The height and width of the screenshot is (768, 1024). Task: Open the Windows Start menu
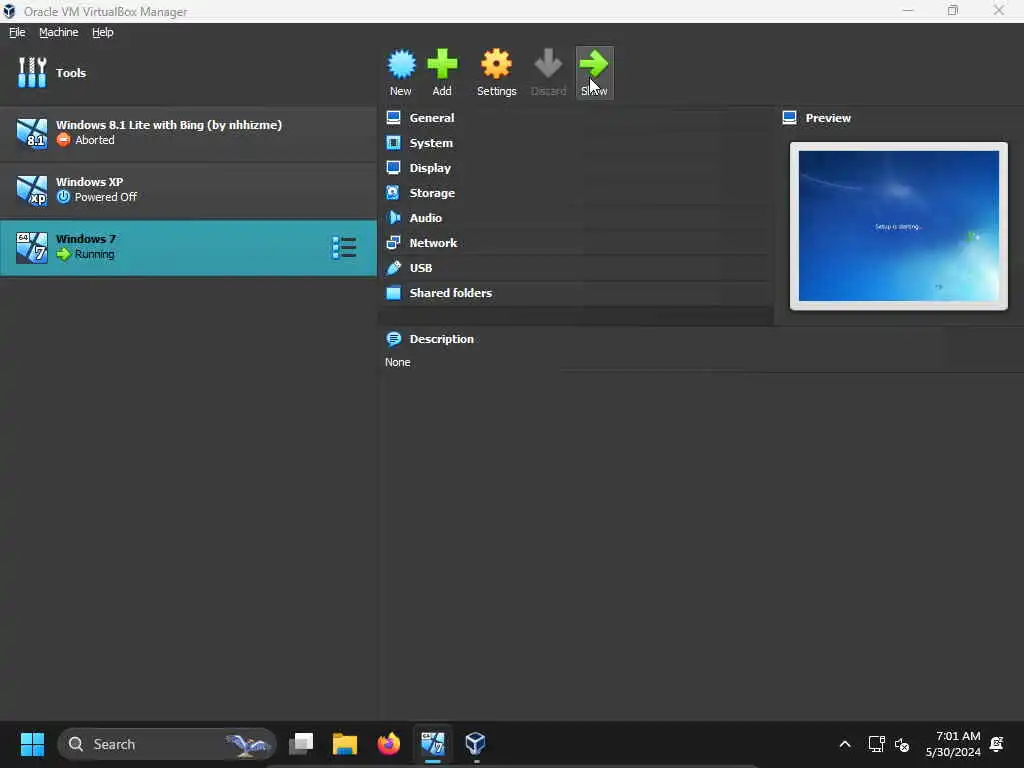click(x=32, y=744)
